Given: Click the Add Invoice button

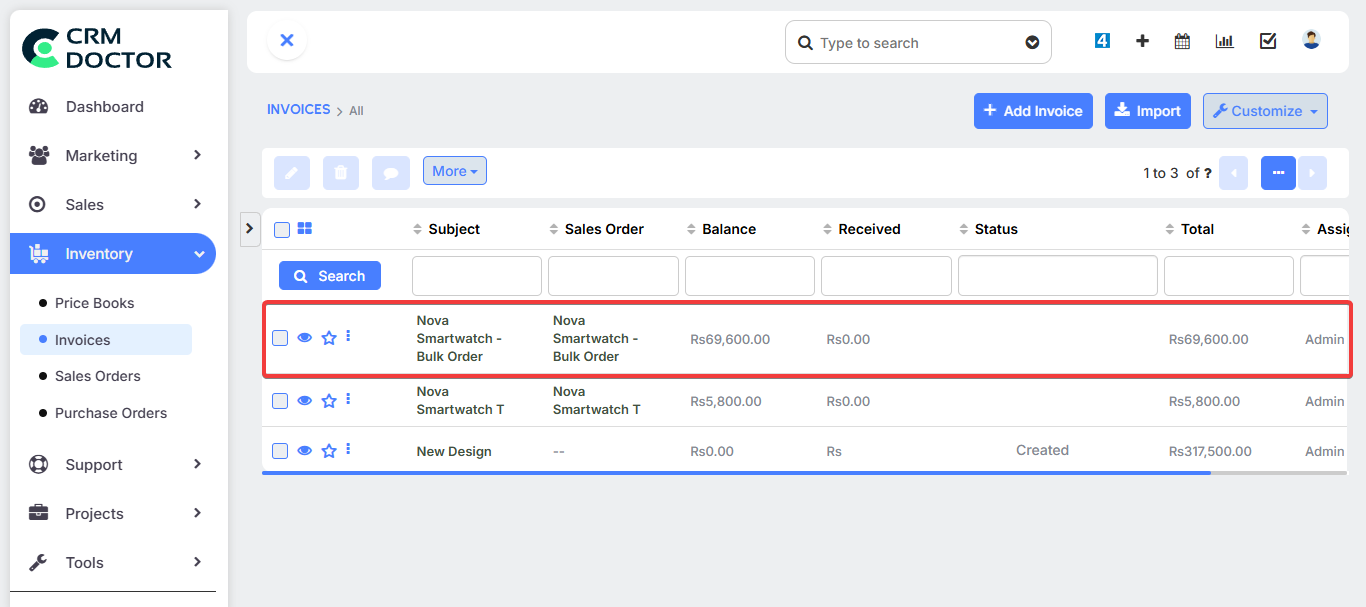Looking at the screenshot, I should coord(1033,111).
